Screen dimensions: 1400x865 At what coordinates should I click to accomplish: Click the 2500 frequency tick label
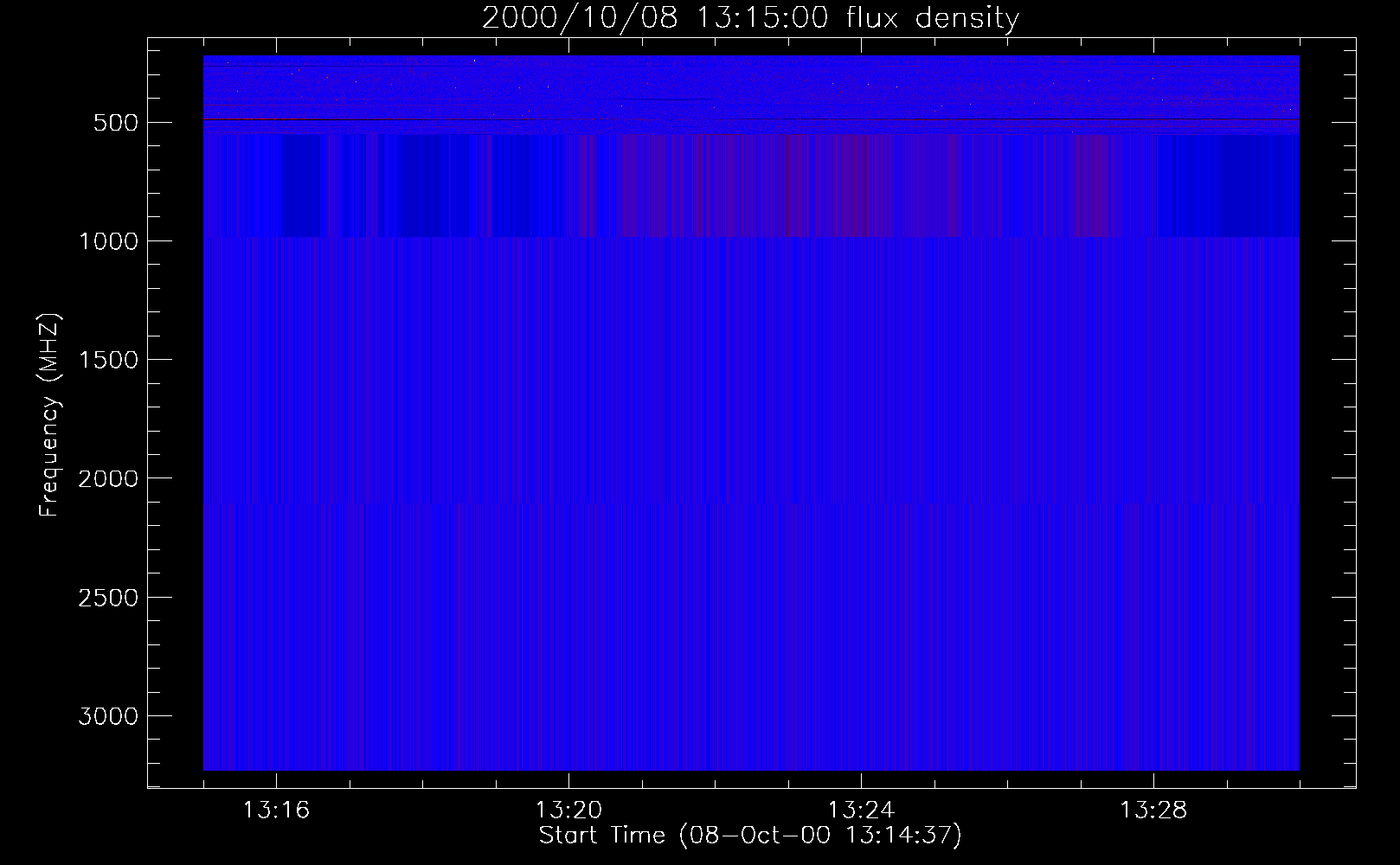[x=108, y=598]
